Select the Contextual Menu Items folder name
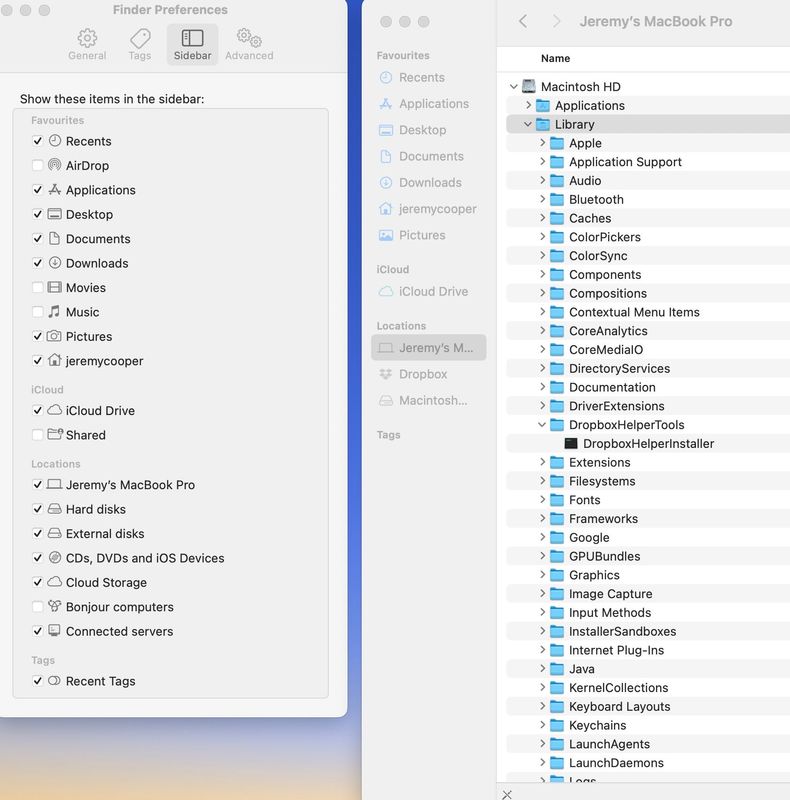Screen dimensions: 790x800 (634, 312)
